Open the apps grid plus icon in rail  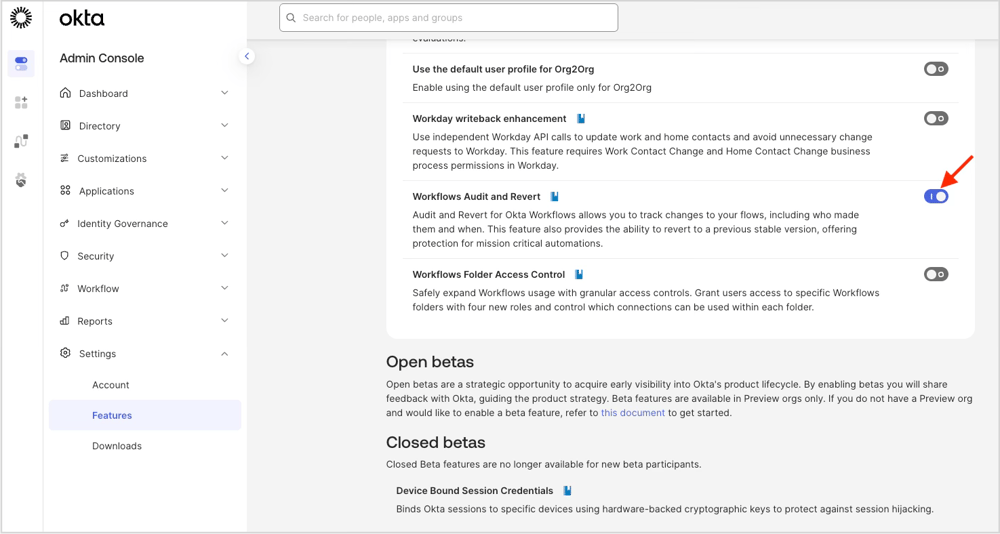[x=21, y=102]
